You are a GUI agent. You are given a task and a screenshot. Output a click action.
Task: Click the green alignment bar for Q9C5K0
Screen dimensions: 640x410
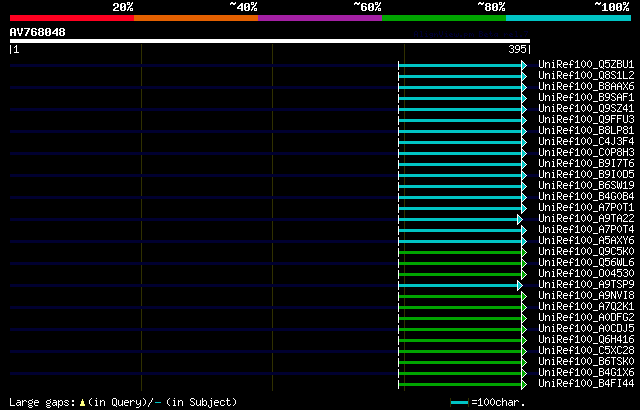(460, 253)
